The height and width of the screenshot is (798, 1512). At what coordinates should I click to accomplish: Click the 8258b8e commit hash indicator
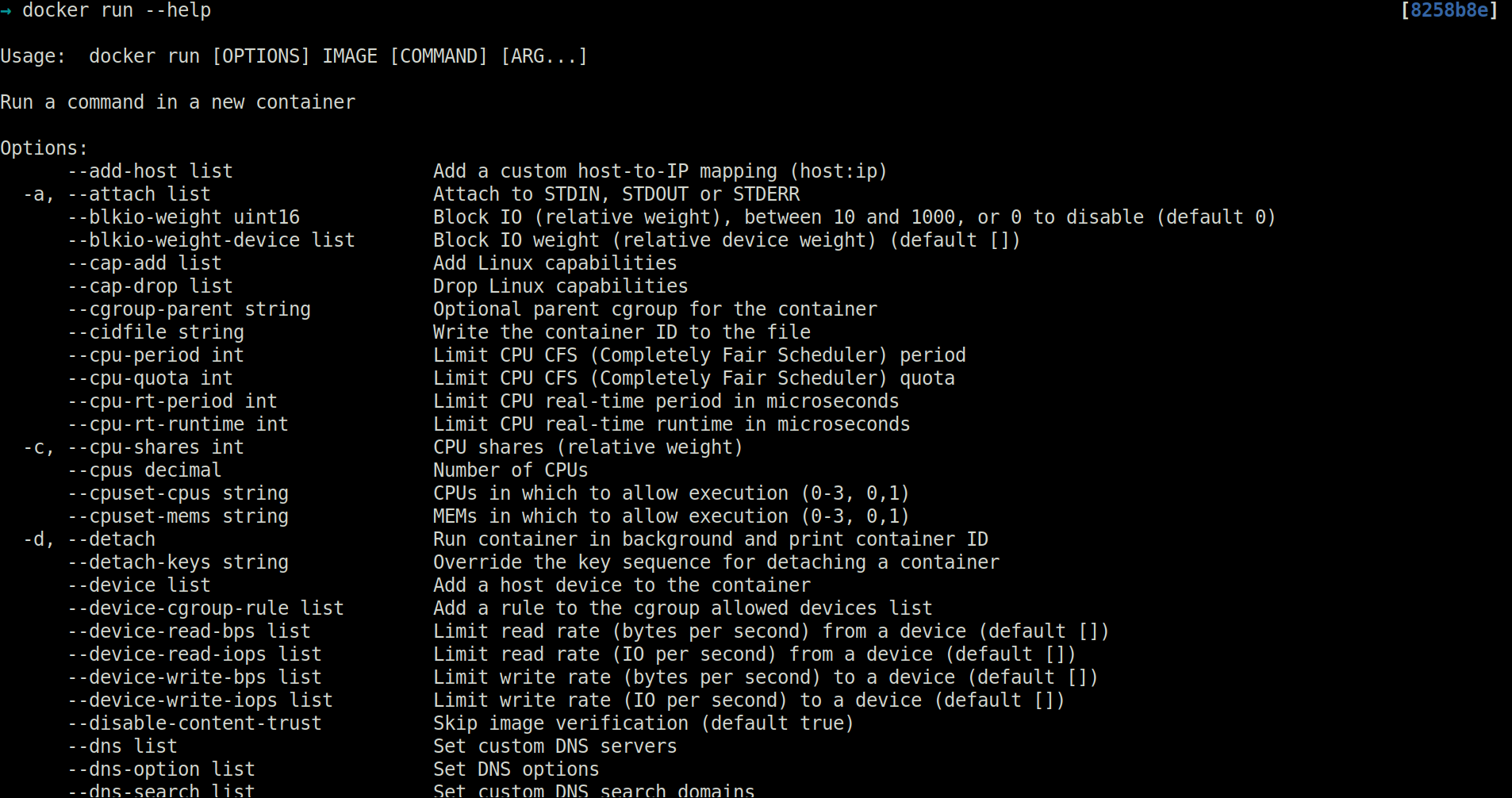[x=1449, y=10]
